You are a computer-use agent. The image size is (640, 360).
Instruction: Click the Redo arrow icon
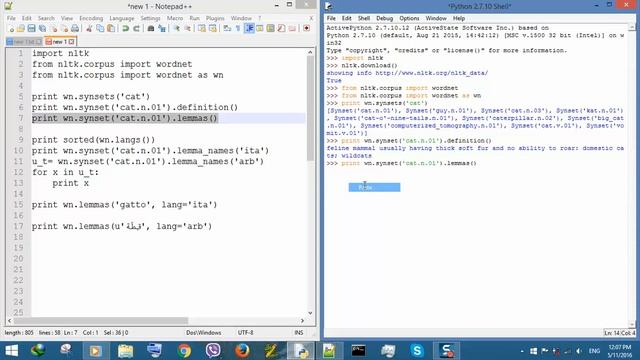point(136,28)
